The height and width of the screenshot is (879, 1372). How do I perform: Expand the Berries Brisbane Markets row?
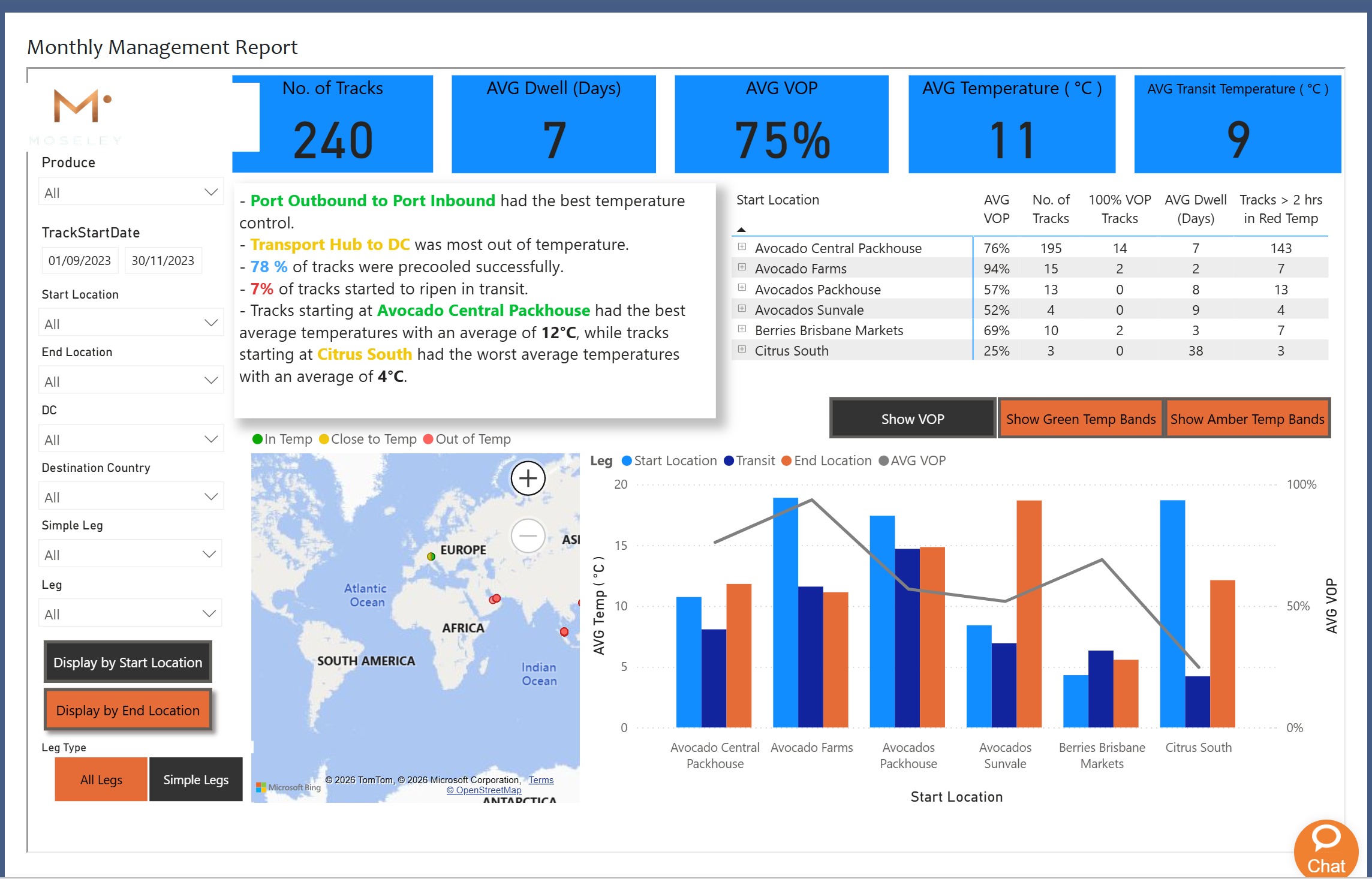point(742,329)
